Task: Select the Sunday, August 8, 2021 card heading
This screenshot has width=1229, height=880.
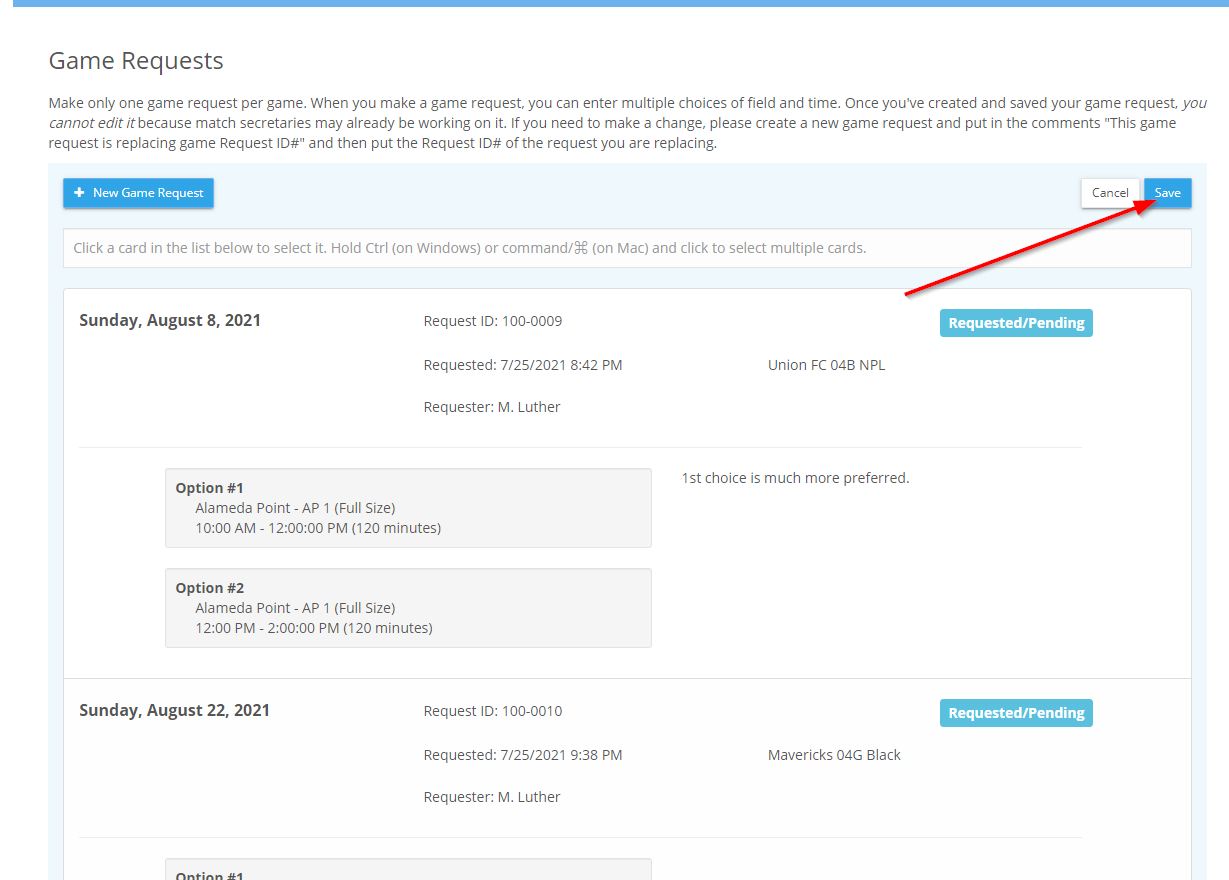Action: [170, 321]
